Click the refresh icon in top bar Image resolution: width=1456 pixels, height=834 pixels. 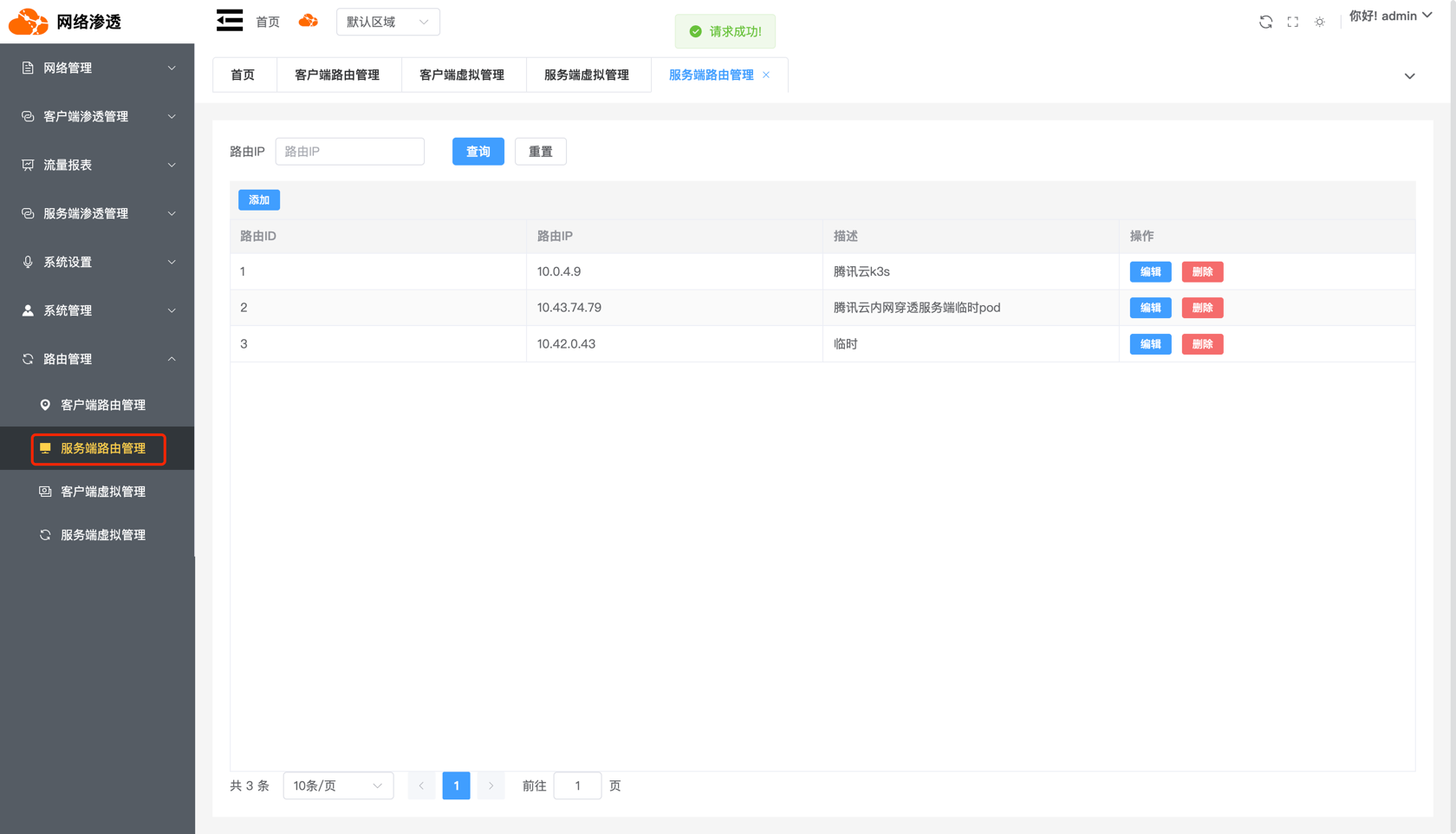[1265, 22]
